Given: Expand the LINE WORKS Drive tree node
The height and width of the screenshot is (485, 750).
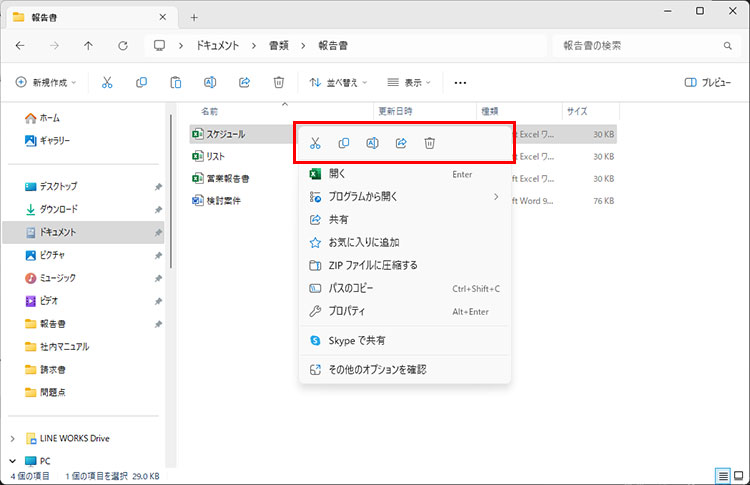Looking at the screenshot, I should 12,438.
